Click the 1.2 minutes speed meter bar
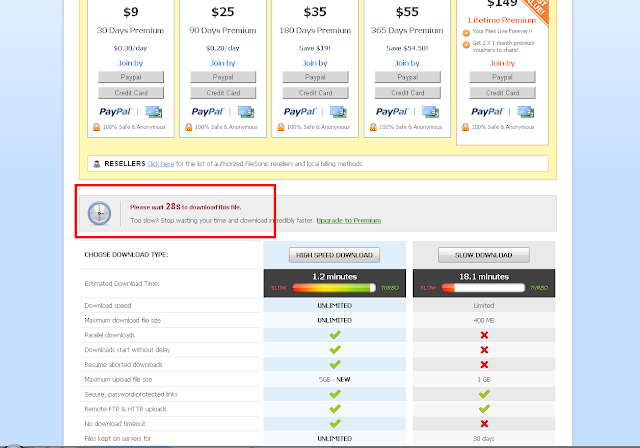The width and height of the screenshot is (640, 448). tap(334, 288)
